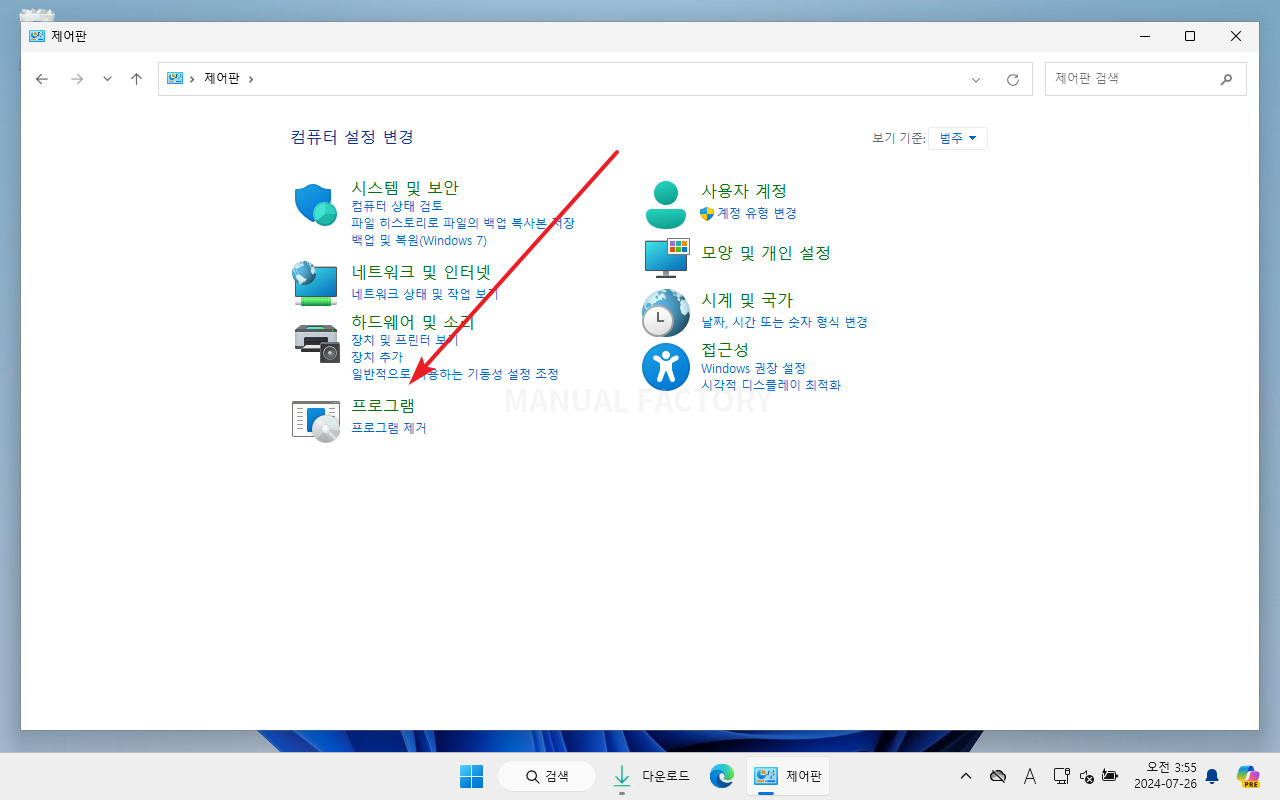Image resolution: width=1280 pixels, height=800 pixels.
Task: Click the 제어판 taskbar button
Action: (788, 776)
